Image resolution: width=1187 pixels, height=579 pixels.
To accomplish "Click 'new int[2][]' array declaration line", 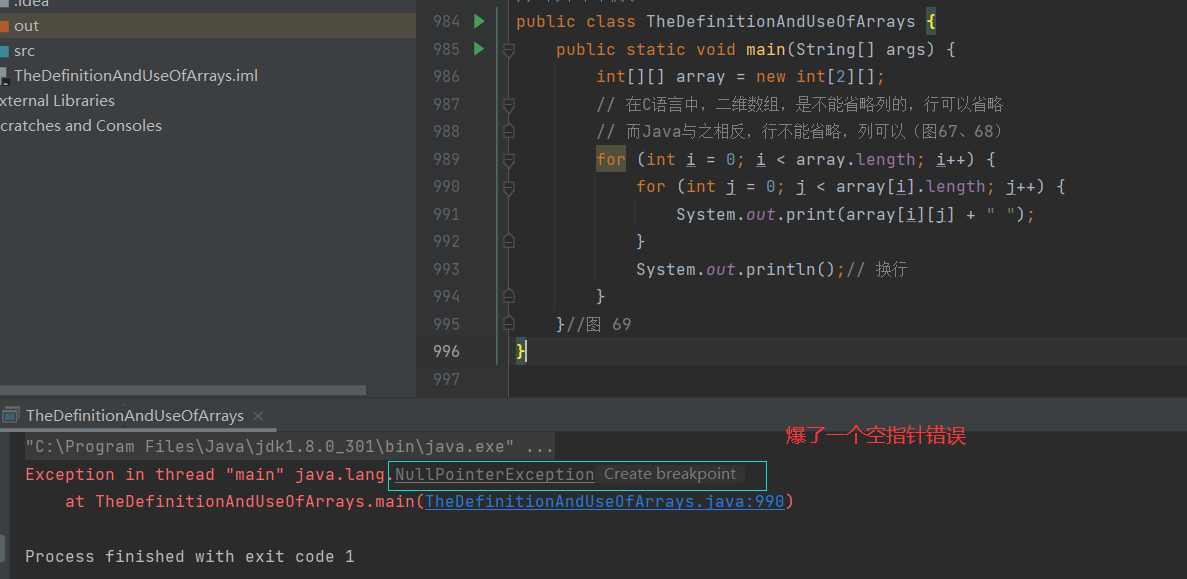I will pyautogui.click(x=740, y=76).
